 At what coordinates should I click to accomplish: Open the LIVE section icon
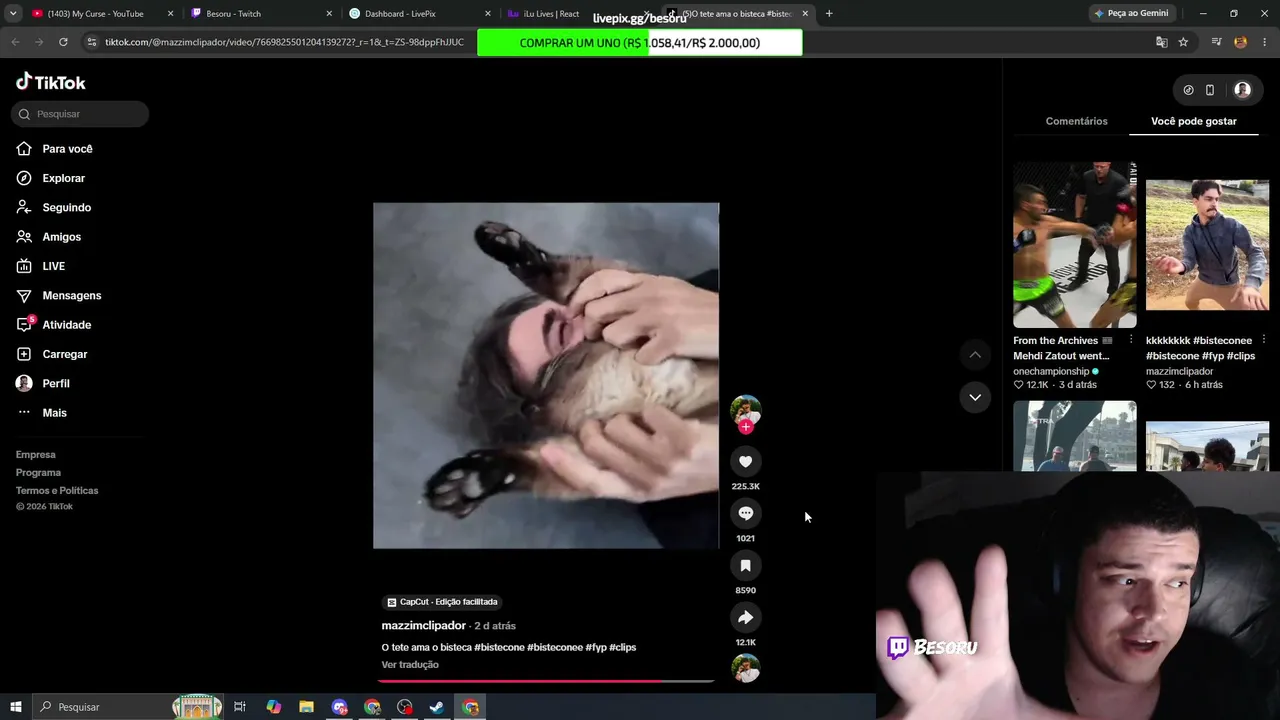pos(24,266)
